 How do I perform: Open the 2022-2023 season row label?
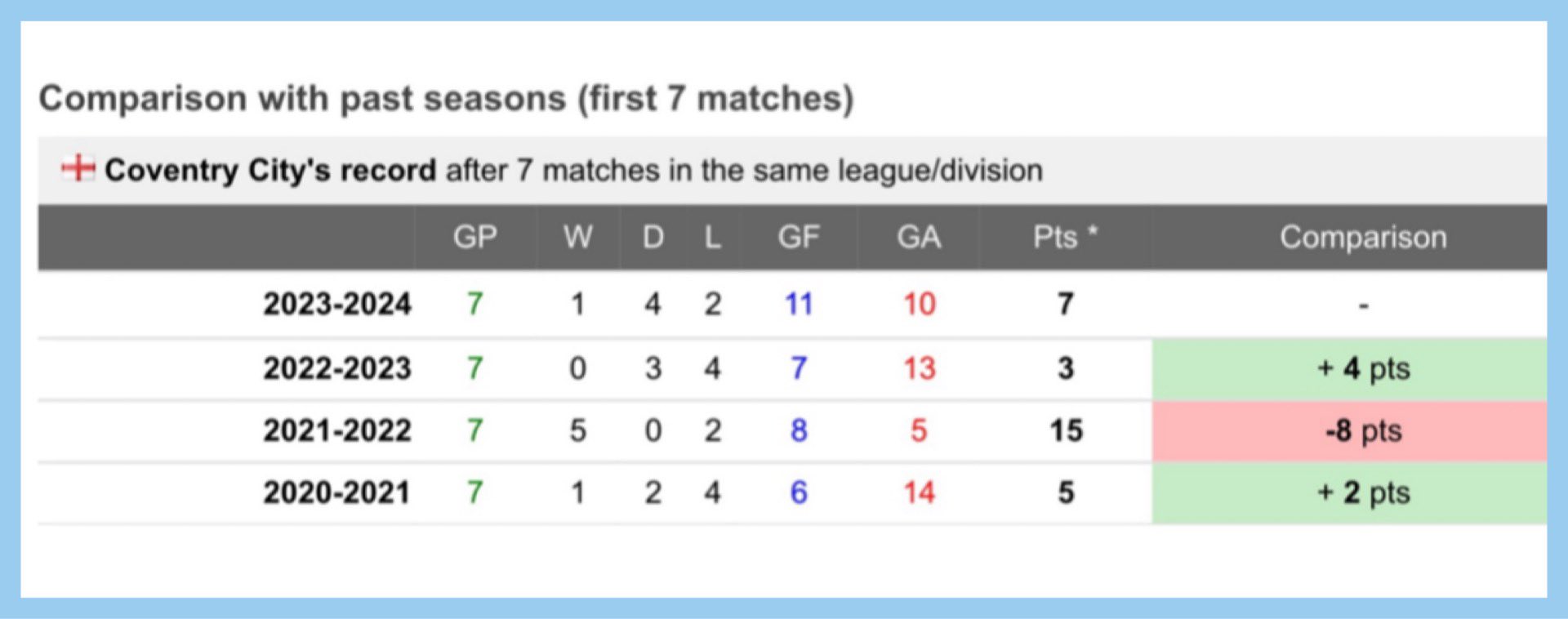tap(337, 368)
